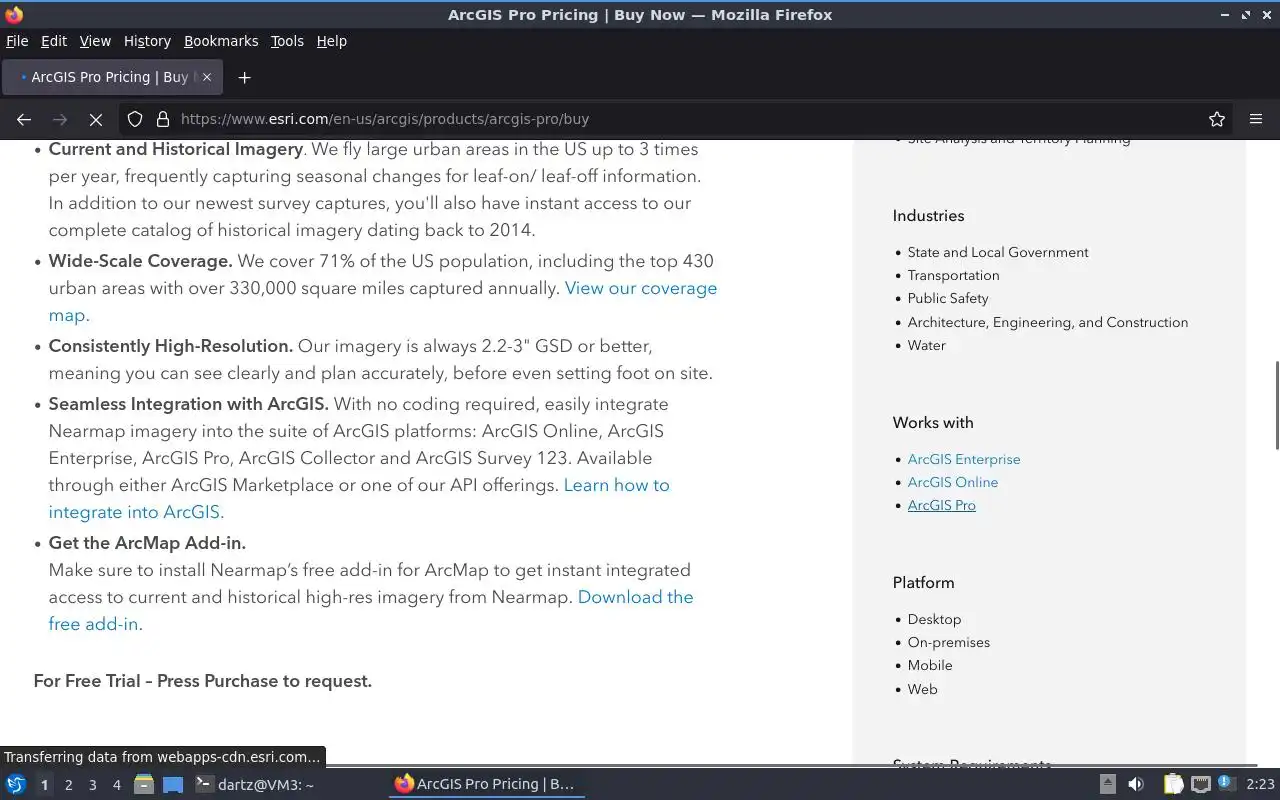Open the View menu
The image size is (1280, 800).
(95, 41)
